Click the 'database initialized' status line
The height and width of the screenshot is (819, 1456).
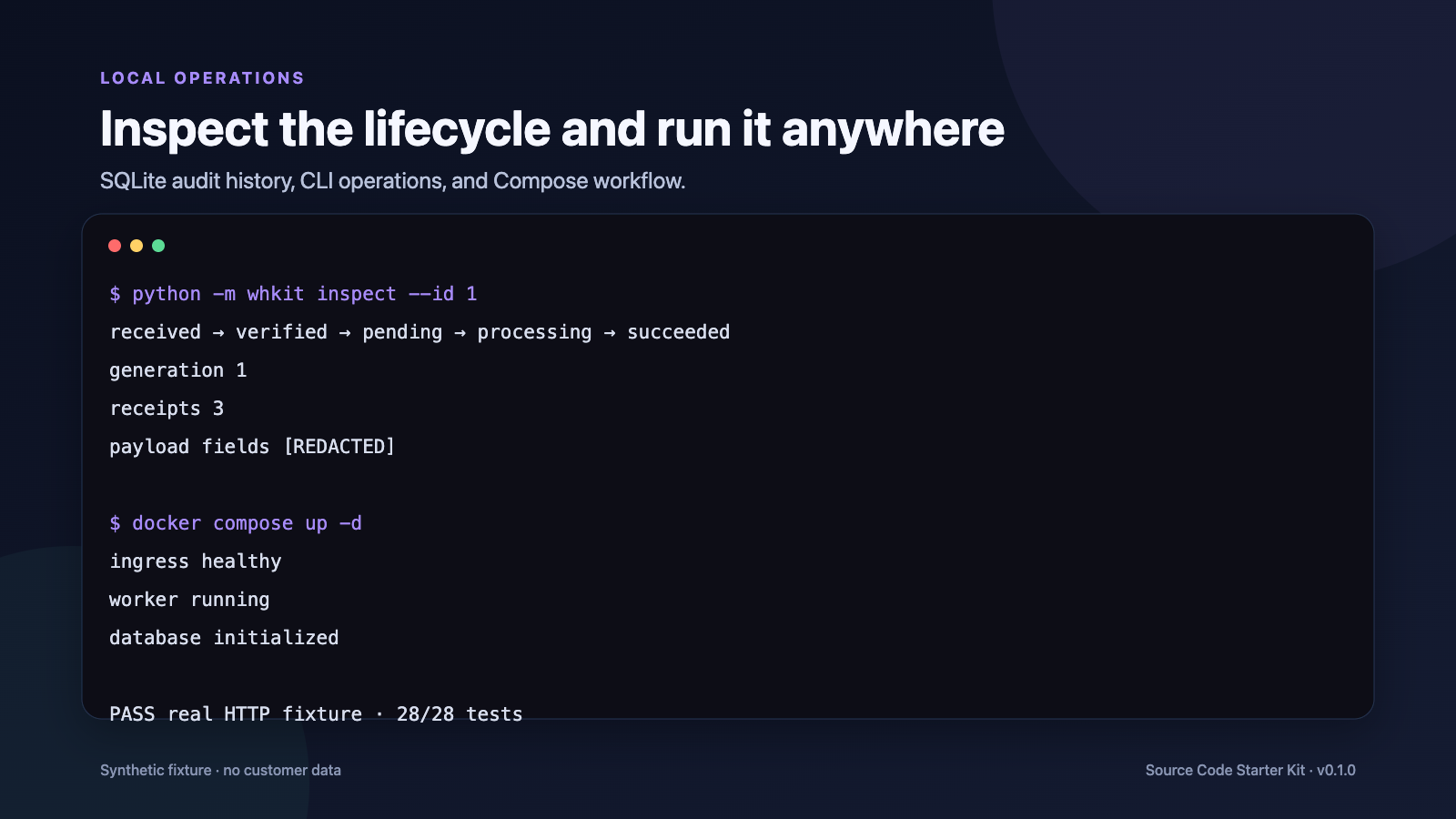[224, 638]
